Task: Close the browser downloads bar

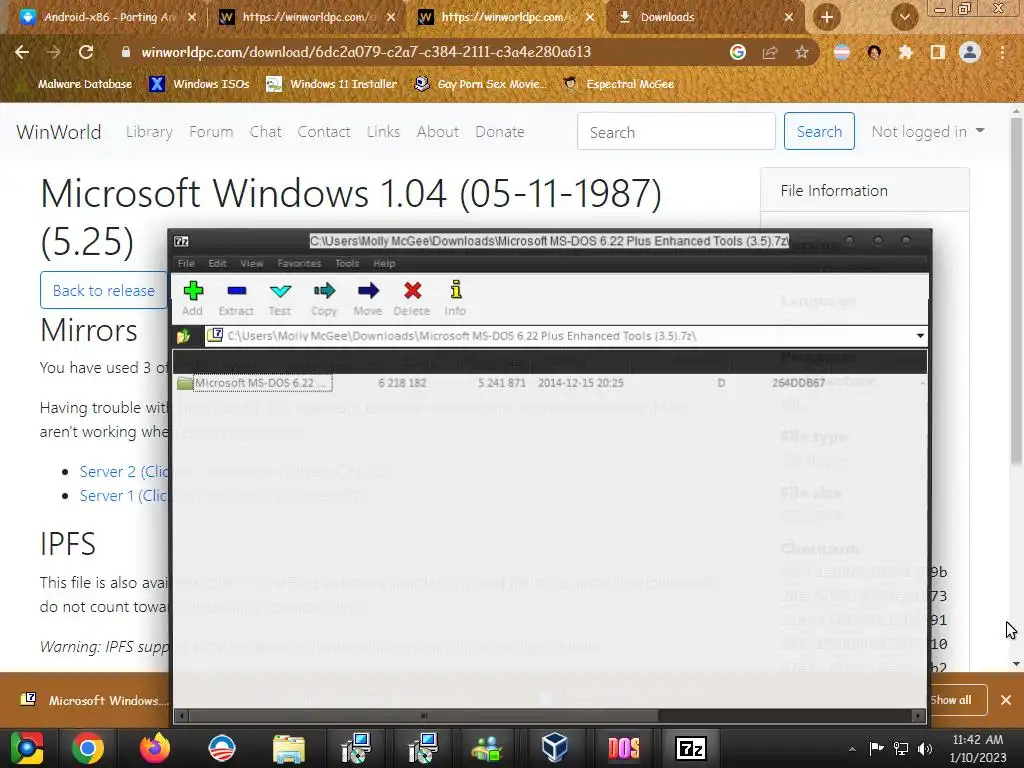Action: coord(1006,700)
